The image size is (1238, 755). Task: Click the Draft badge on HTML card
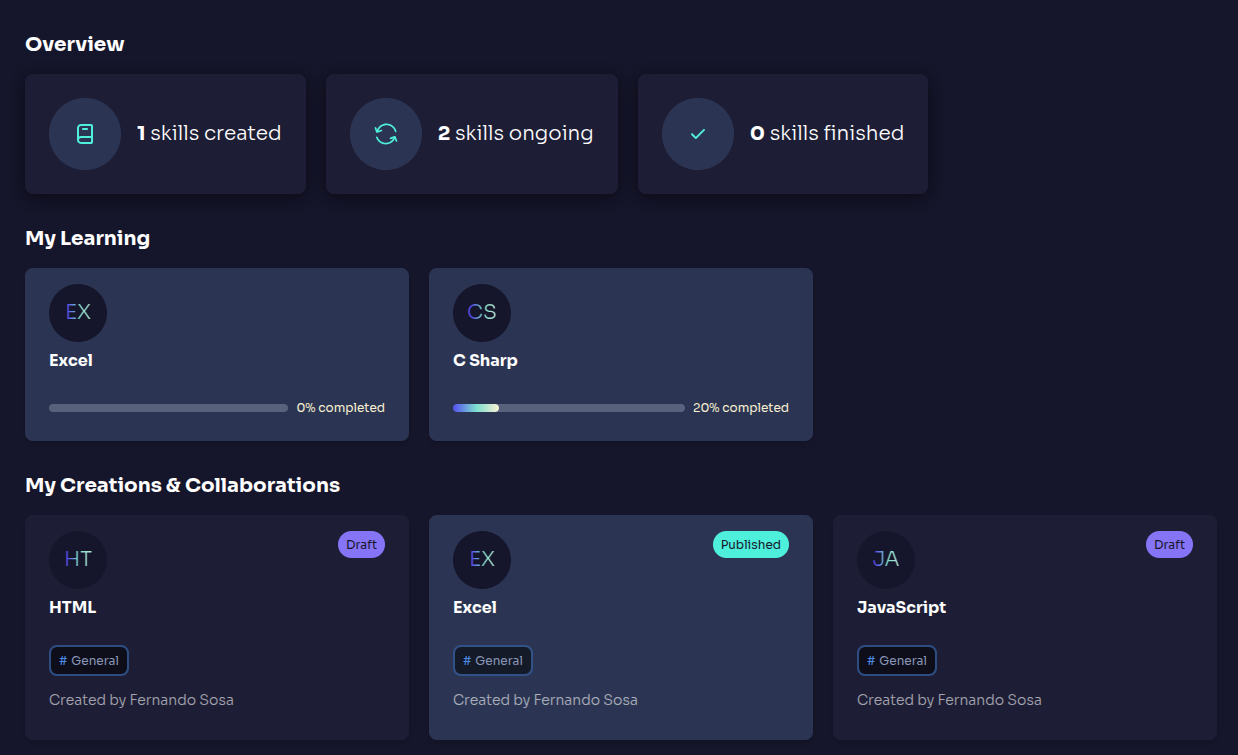(x=361, y=545)
